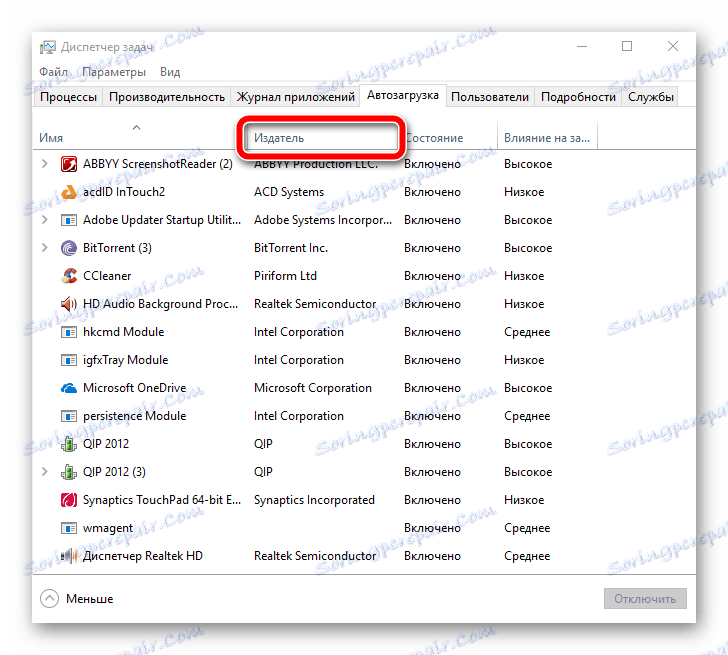The width and height of the screenshot is (728, 655).
Task: Select the Microsoft OneDrive entry
Action: point(134,388)
